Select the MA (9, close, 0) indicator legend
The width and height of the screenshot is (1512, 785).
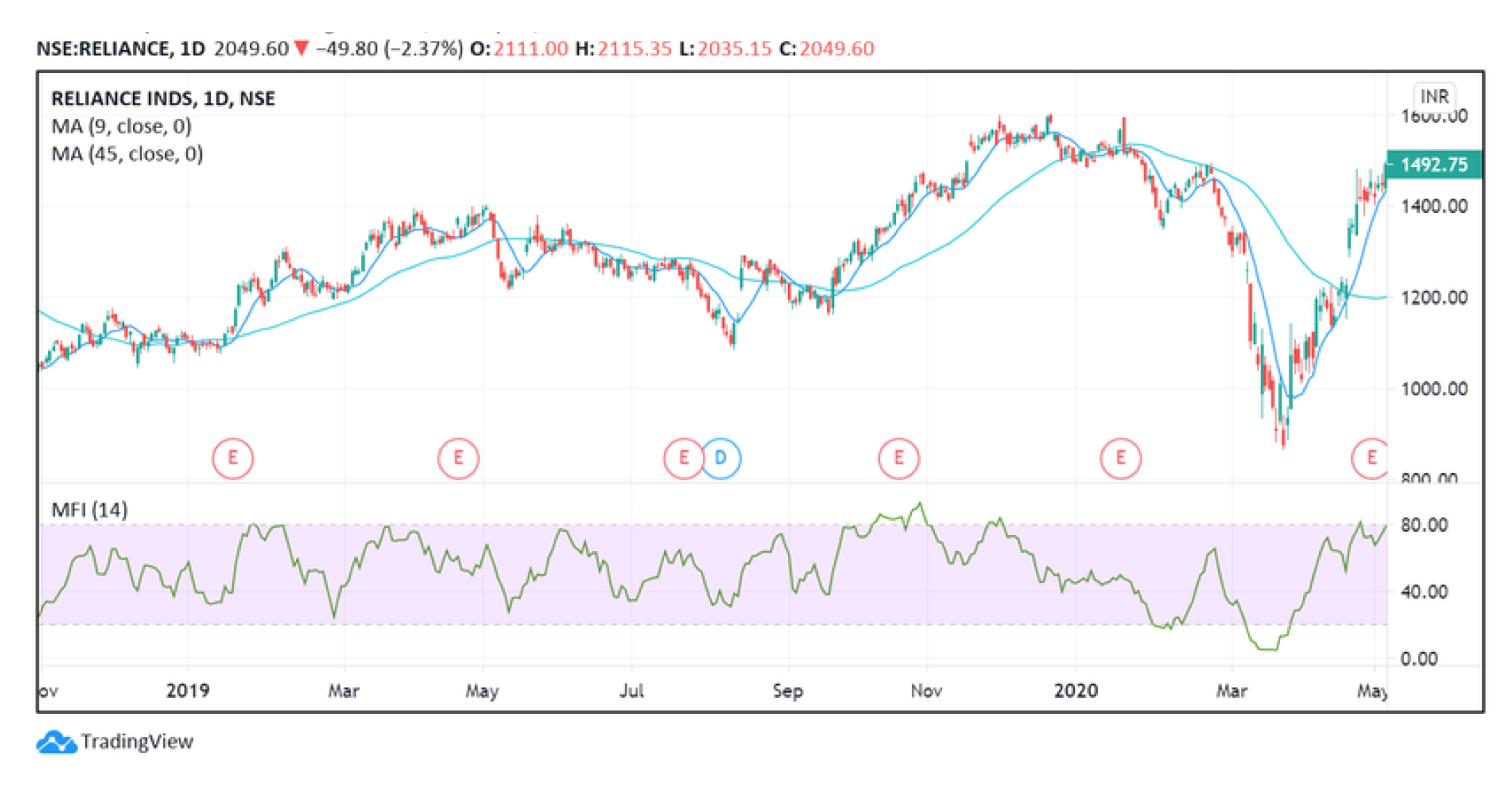pyautogui.click(x=121, y=126)
